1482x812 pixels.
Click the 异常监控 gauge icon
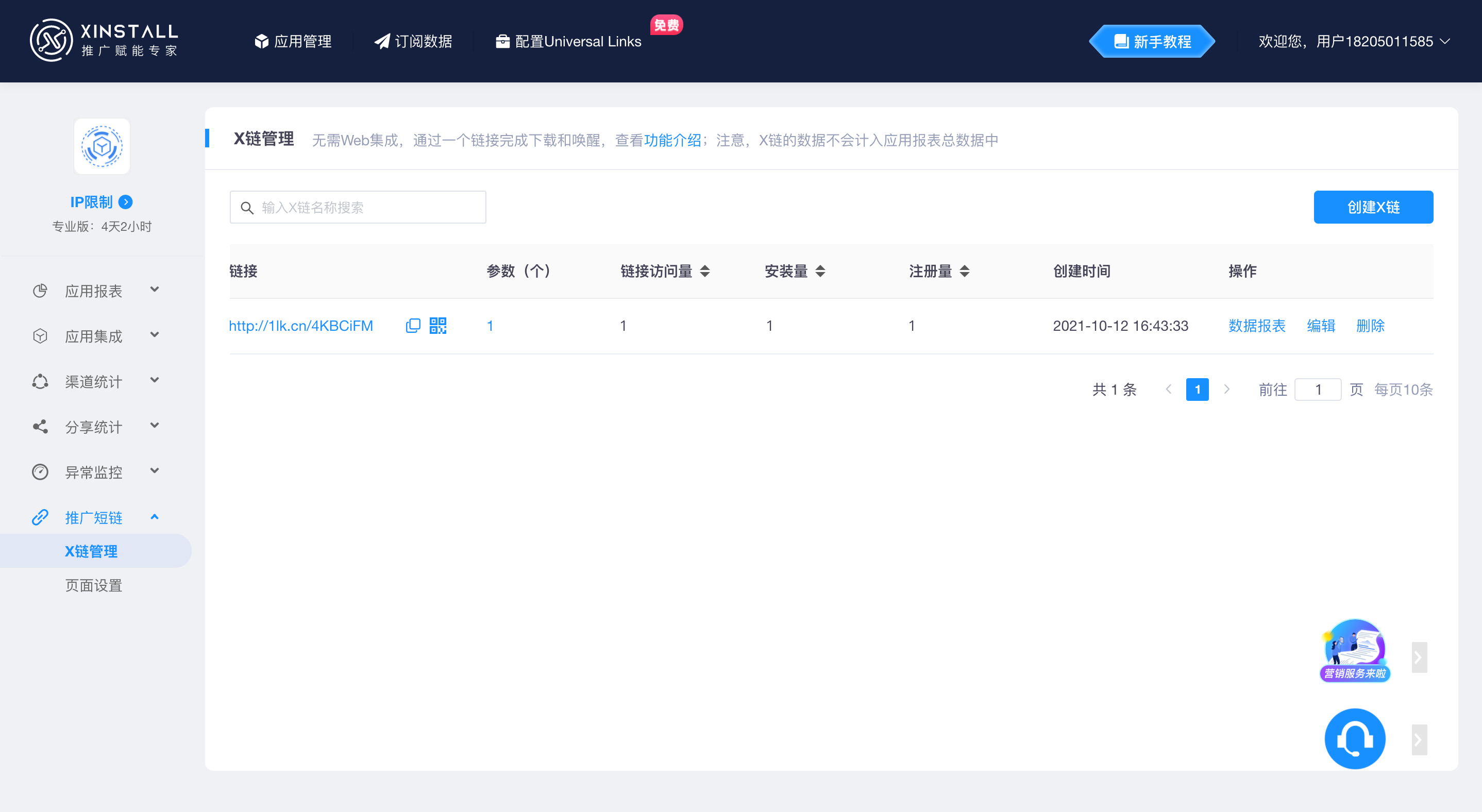[x=40, y=471]
